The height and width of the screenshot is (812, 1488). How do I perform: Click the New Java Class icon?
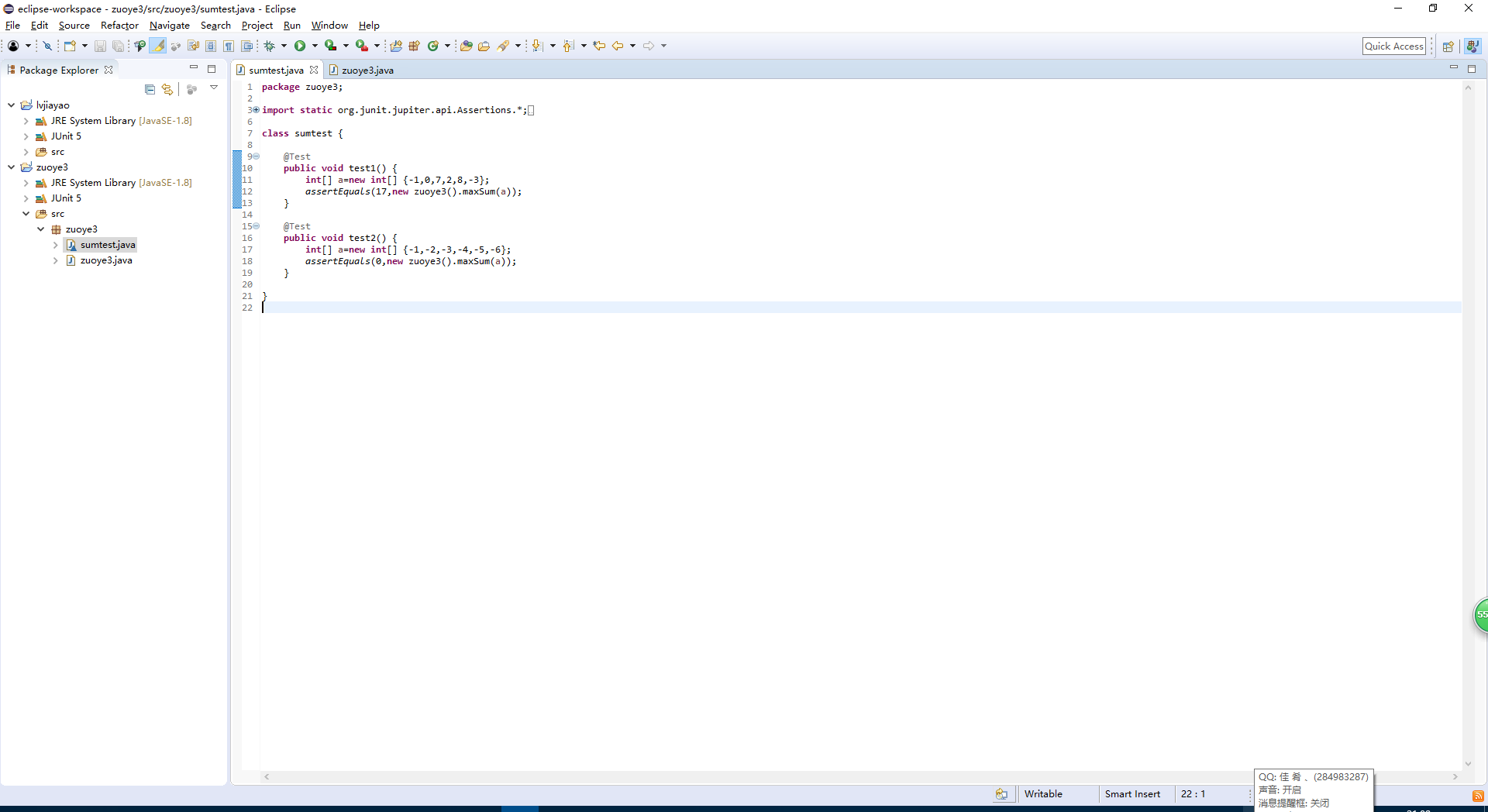click(x=433, y=46)
